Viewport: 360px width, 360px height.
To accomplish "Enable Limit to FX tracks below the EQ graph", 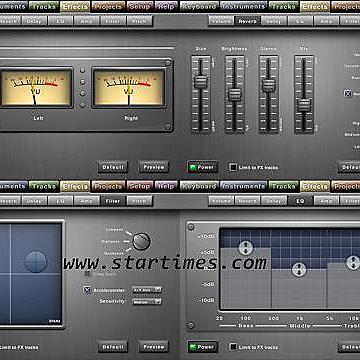I will pos(233,347).
